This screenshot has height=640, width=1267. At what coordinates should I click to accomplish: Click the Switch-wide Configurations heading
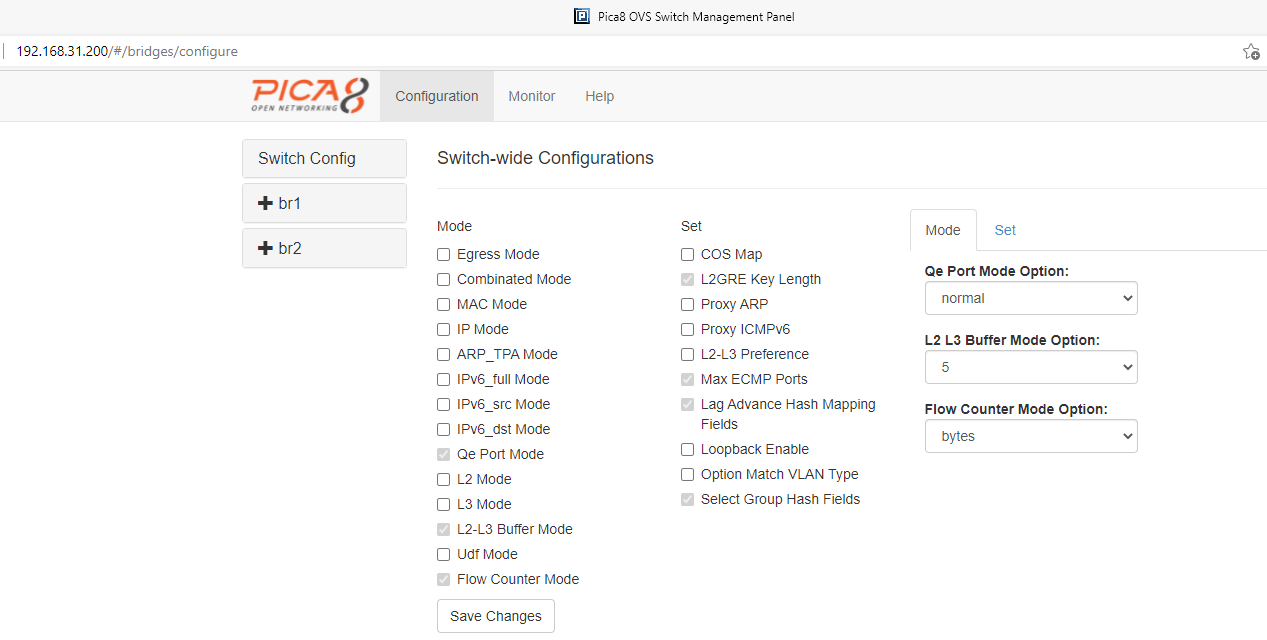click(545, 158)
